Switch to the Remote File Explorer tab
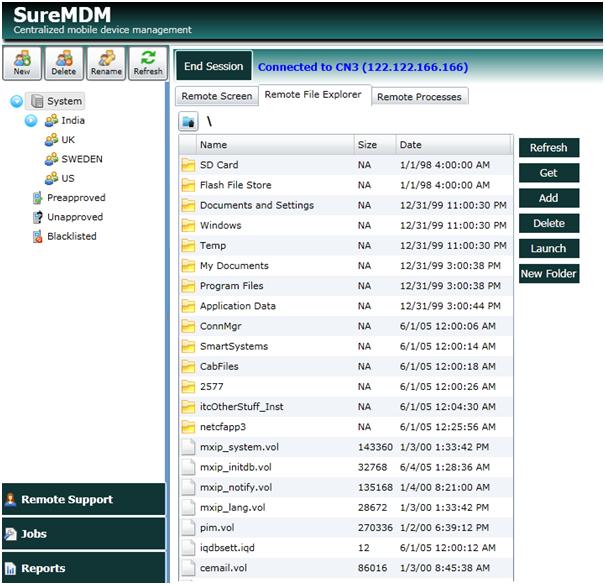Image resolution: width=605 pixels, height=585 pixels. tap(313, 95)
